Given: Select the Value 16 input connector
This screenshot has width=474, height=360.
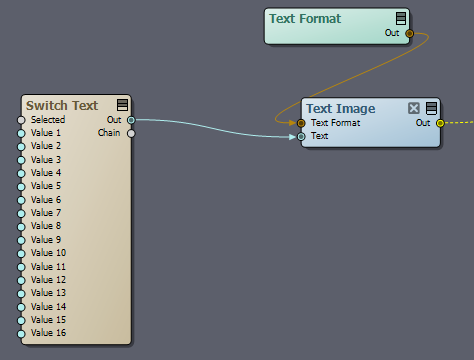Looking at the screenshot, I should coord(21,334).
